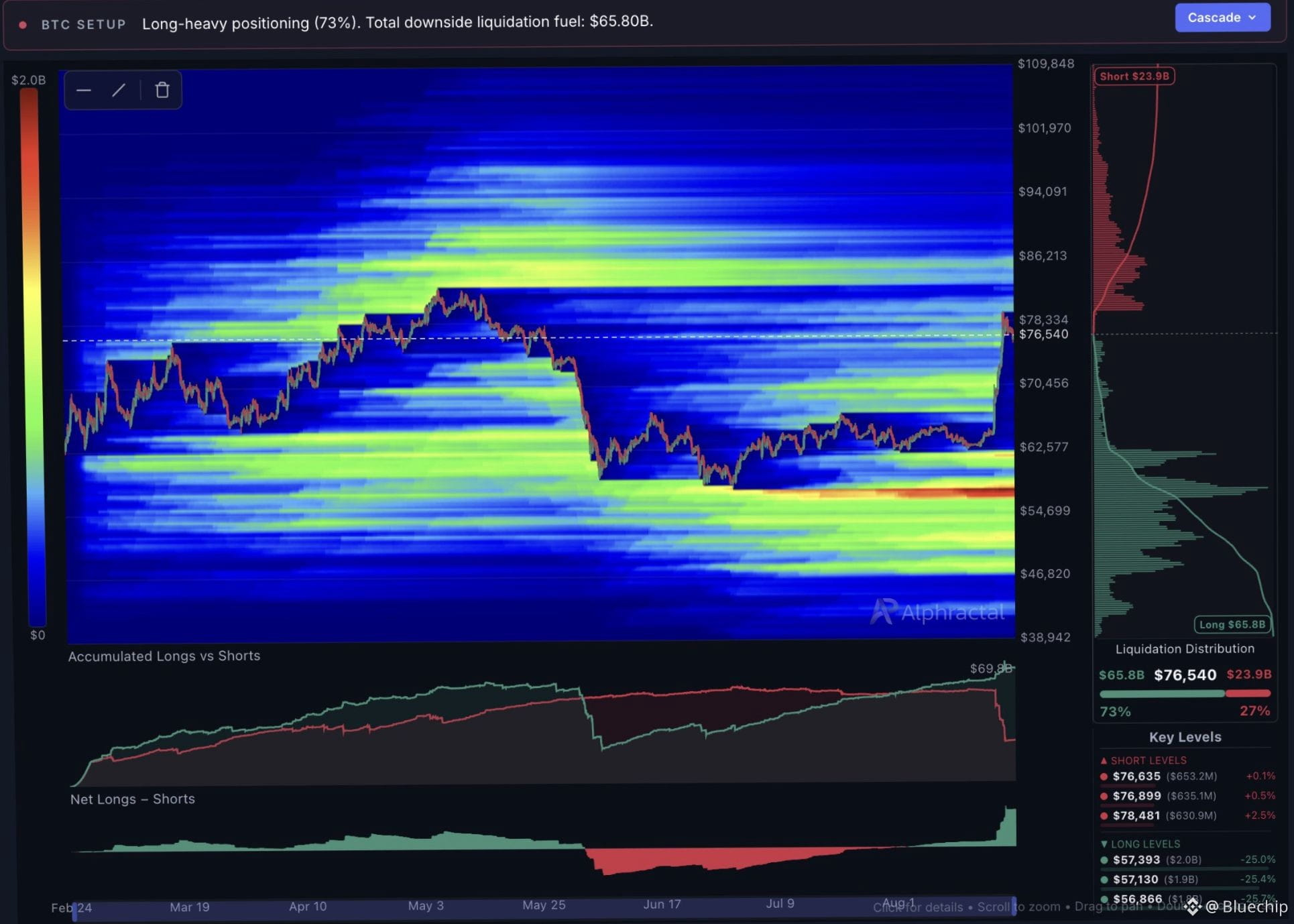Image resolution: width=1294 pixels, height=924 pixels.
Task: Click the long/short 73% ratio bar
Action: click(1185, 693)
